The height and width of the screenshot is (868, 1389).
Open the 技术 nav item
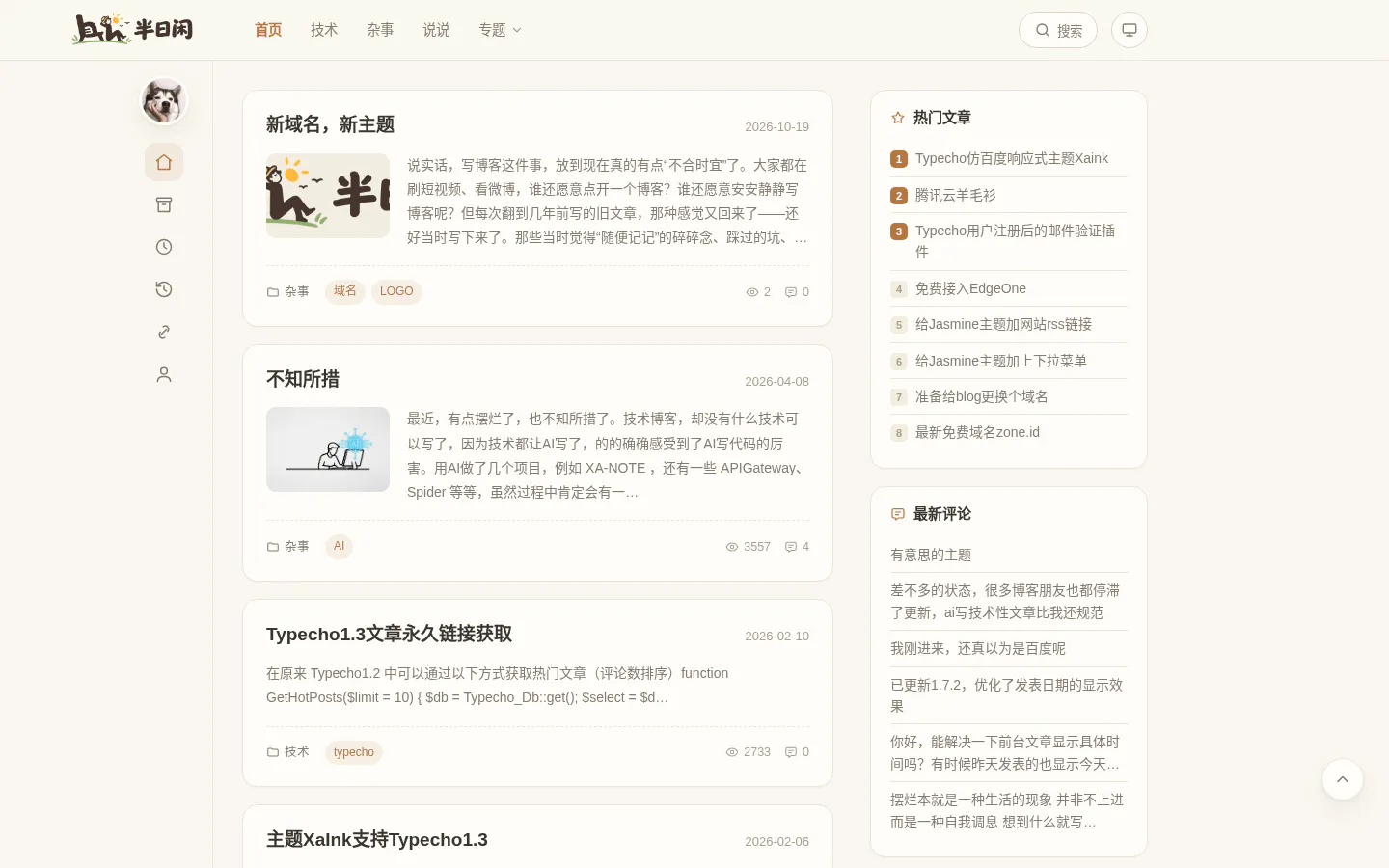324,30
